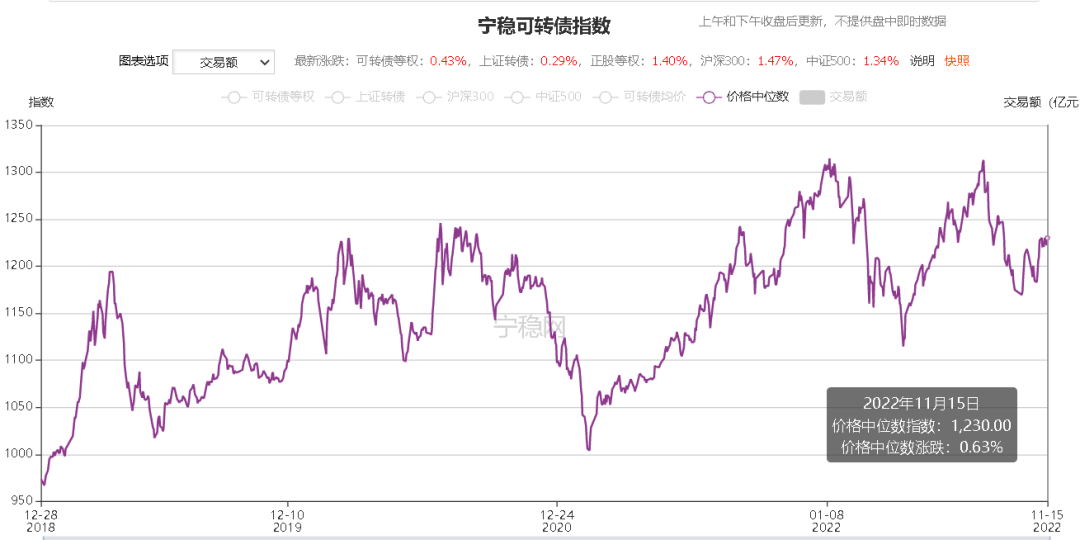Viewport: 1080px width, 540px height.
Task: Toggle the 上证转债 legend series
Action: (x=365, y=97)
